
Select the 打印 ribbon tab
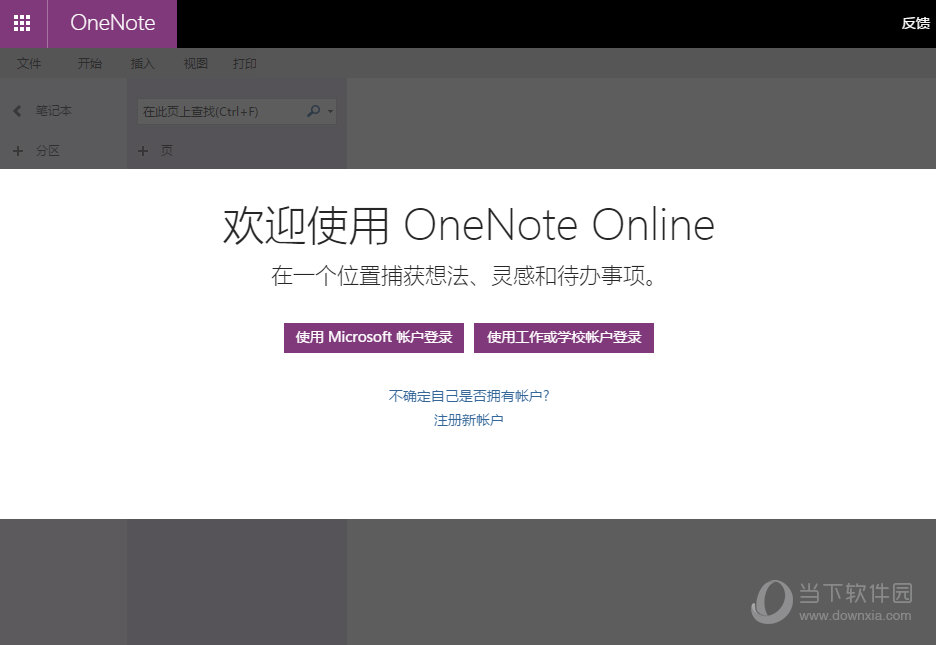[x=245, y=63]
